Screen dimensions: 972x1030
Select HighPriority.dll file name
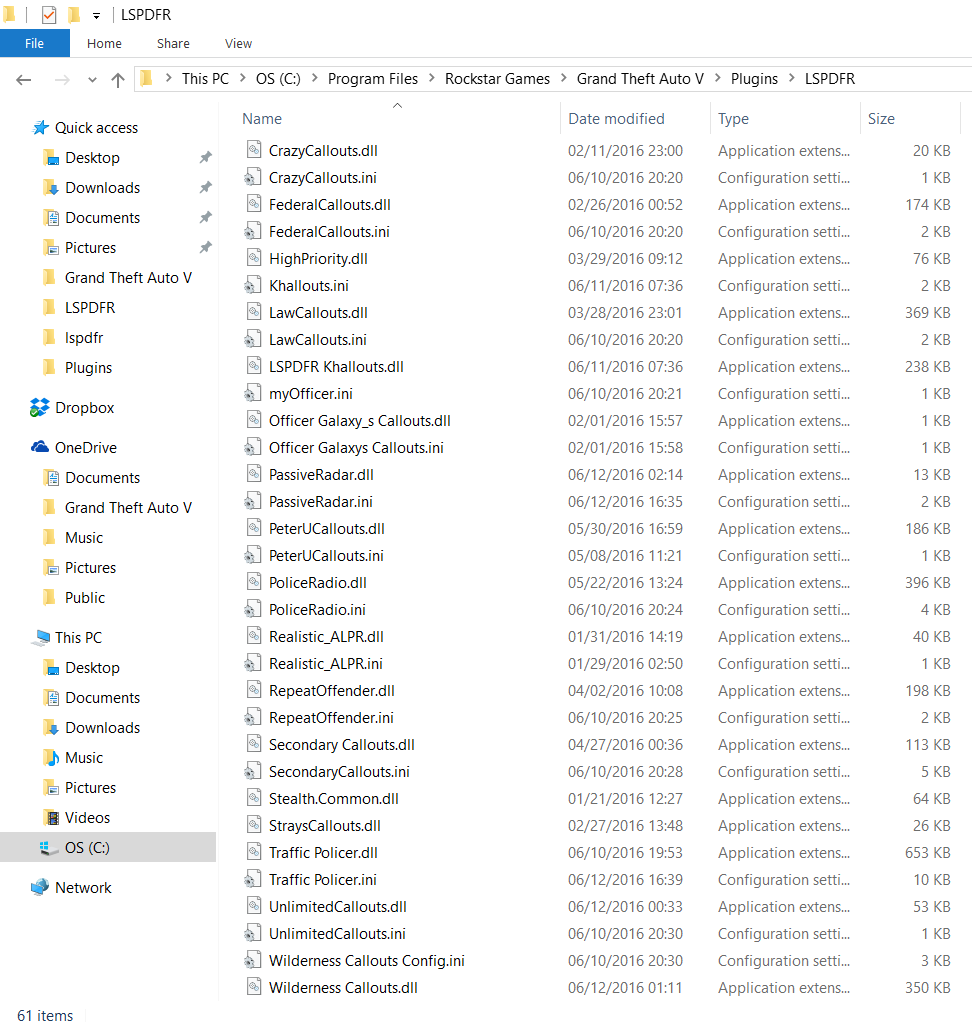(x=319, y=259)
